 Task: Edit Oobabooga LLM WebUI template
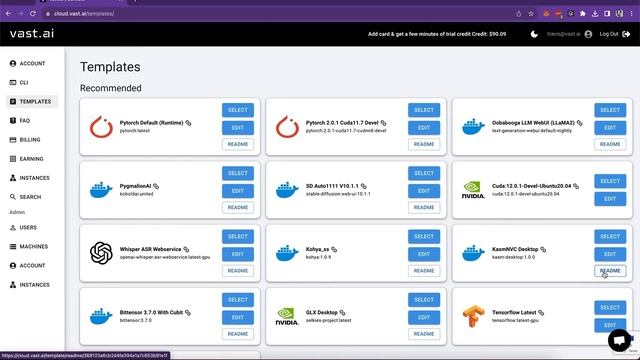click(610, 128)
